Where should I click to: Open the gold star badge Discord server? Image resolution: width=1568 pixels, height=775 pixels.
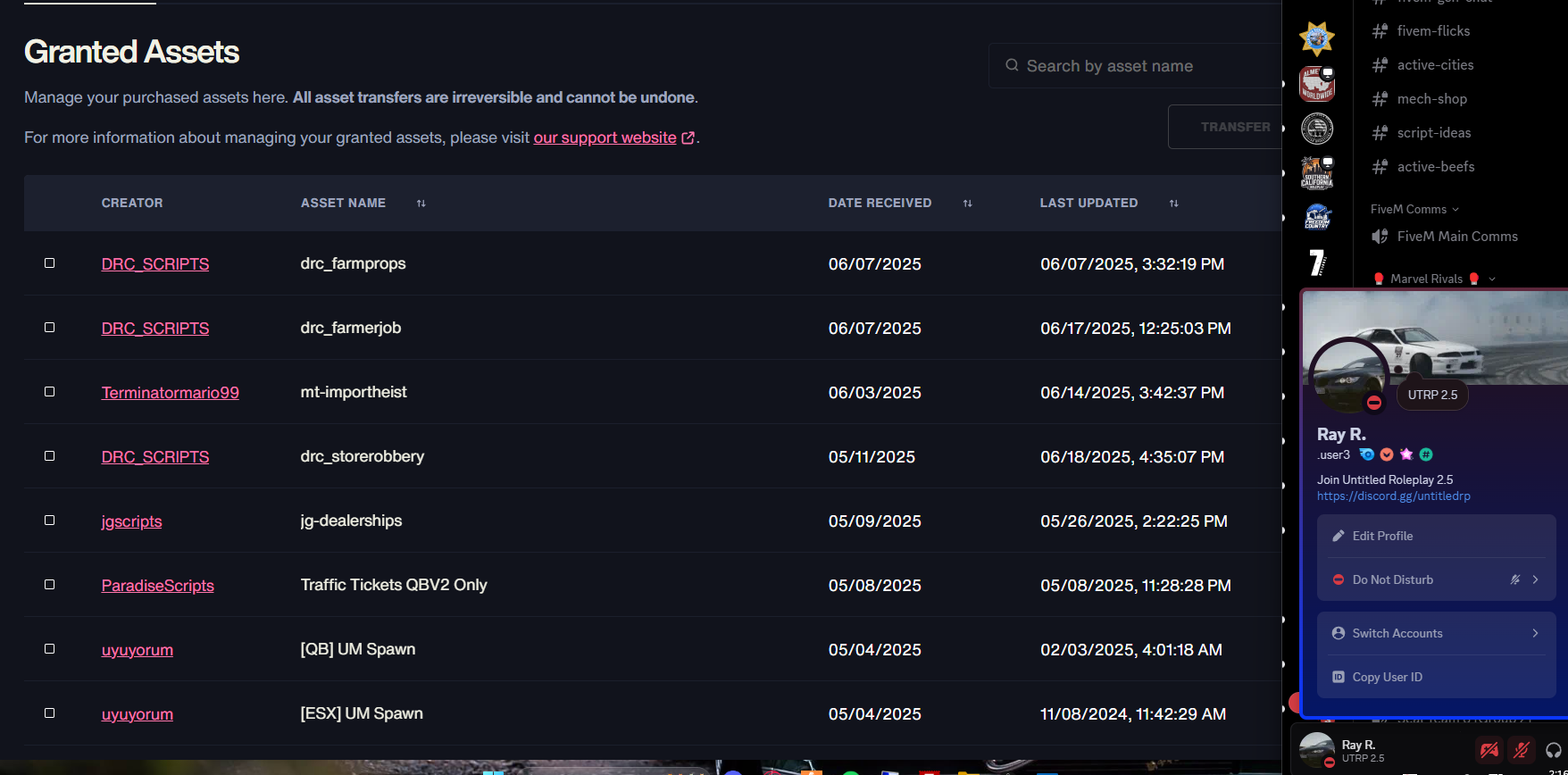coord(1316,38)
